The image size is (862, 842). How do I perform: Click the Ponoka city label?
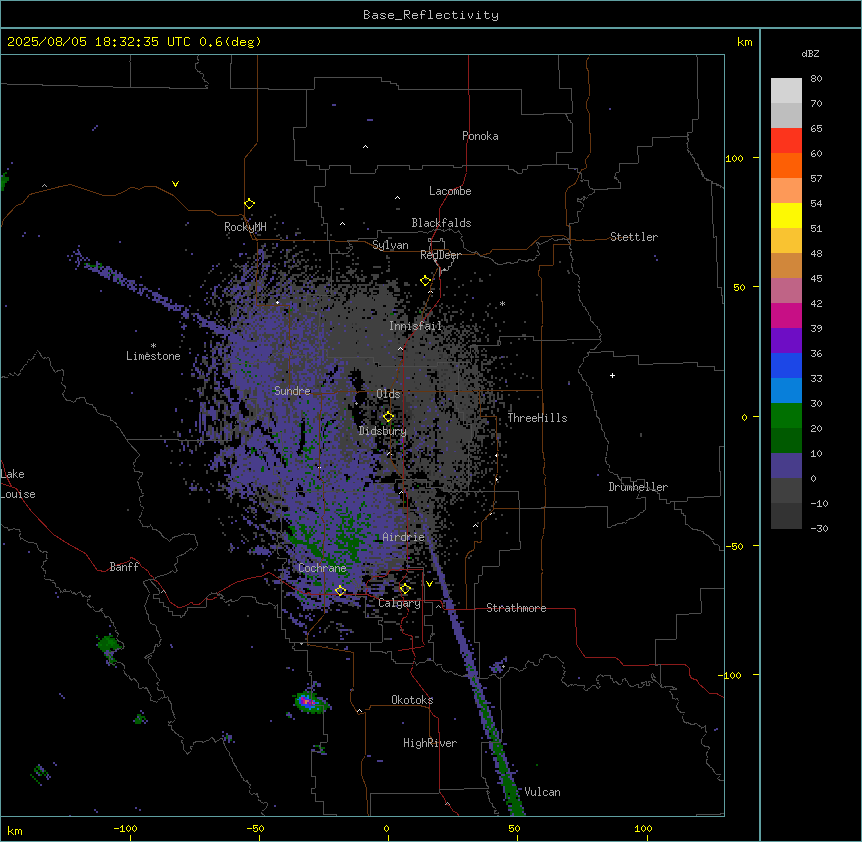click(x=480, y=136)
